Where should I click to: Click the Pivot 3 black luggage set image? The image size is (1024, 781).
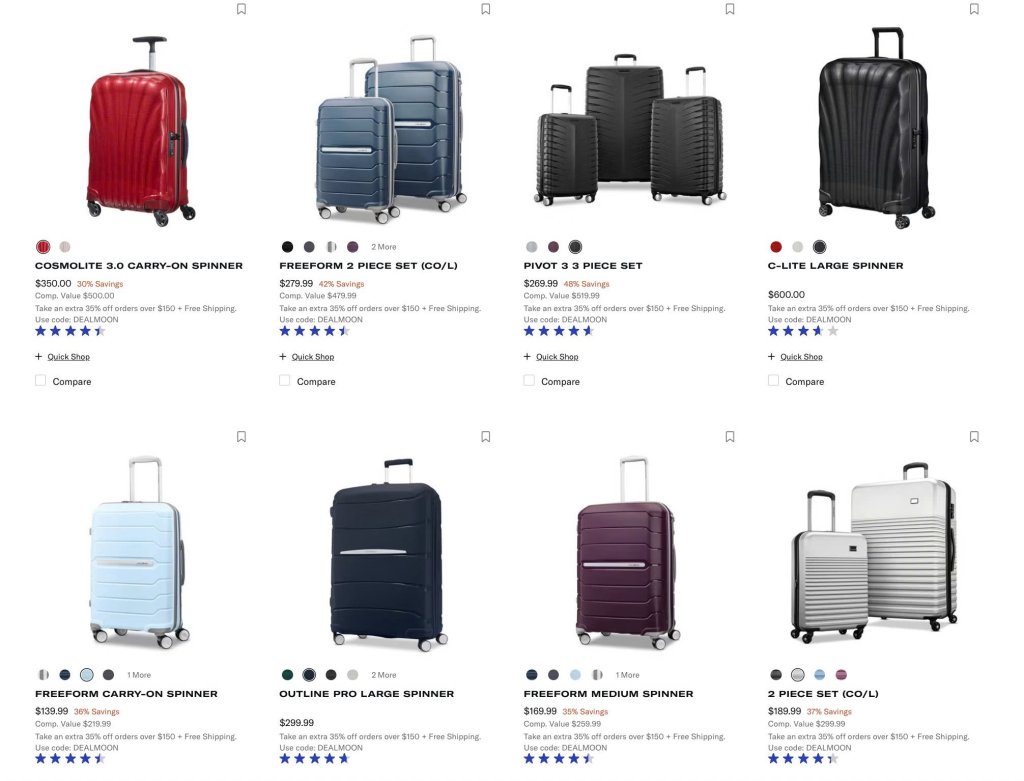point(630,129)
